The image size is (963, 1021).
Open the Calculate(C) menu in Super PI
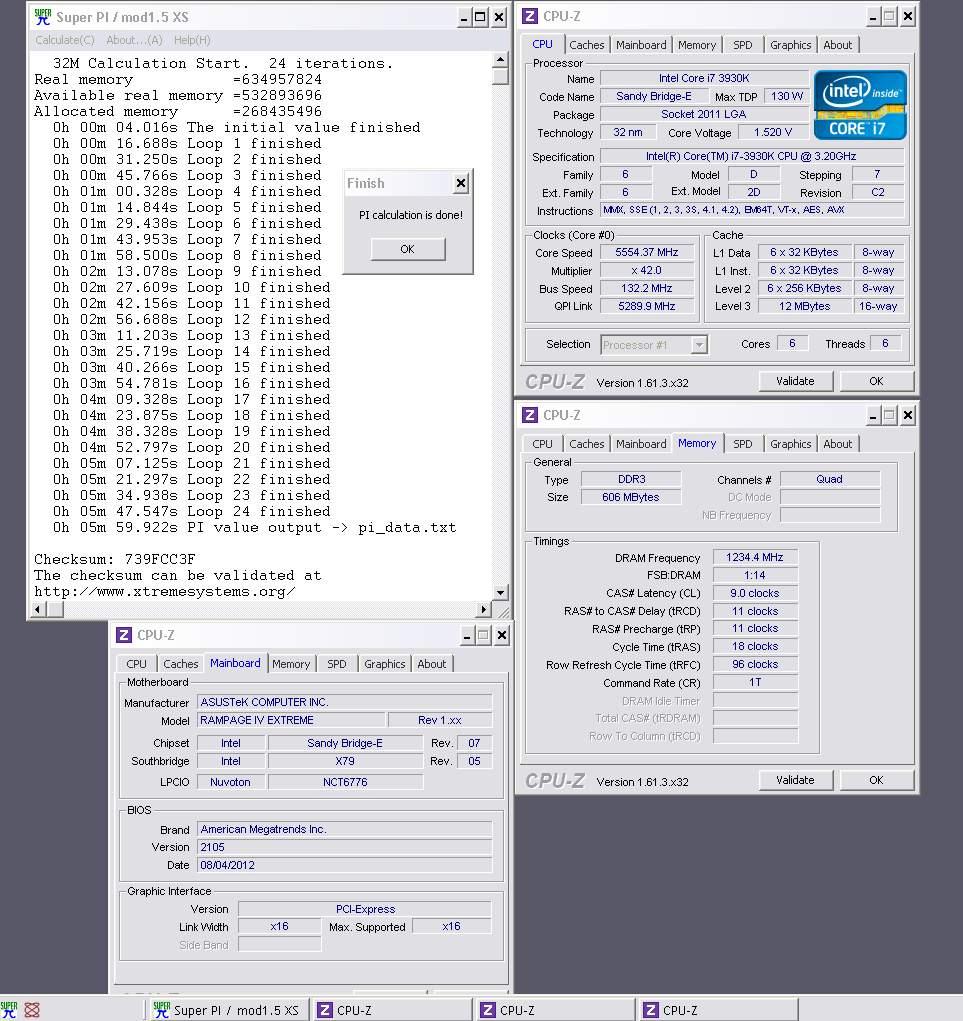pyautogui.click(x=65, y=40)
